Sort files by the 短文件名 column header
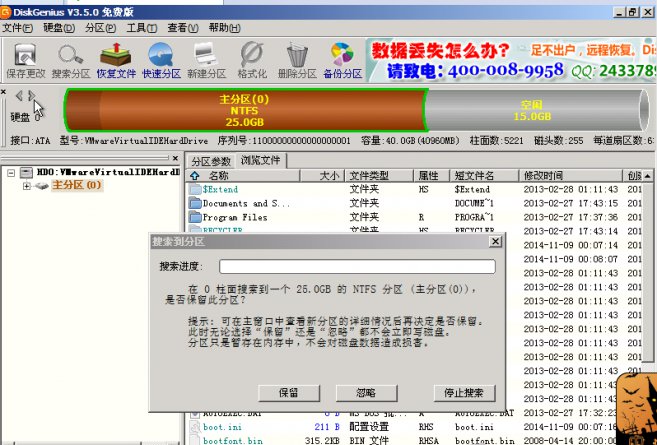Image resolution: width=657 pixels, height=445 pixels. pos(484,176)
